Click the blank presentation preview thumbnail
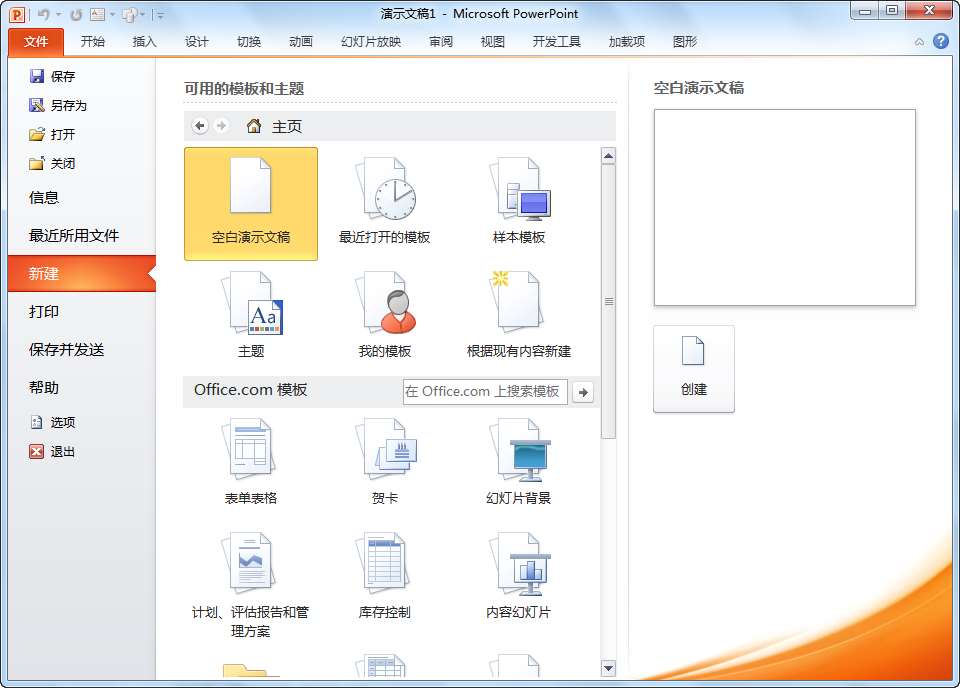Screen dimensions: 960x688 [x=784, y=208]
